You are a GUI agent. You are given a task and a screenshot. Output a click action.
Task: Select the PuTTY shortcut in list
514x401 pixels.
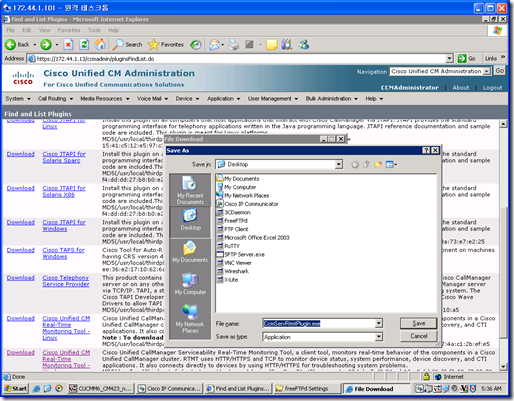tap(228, 246)
